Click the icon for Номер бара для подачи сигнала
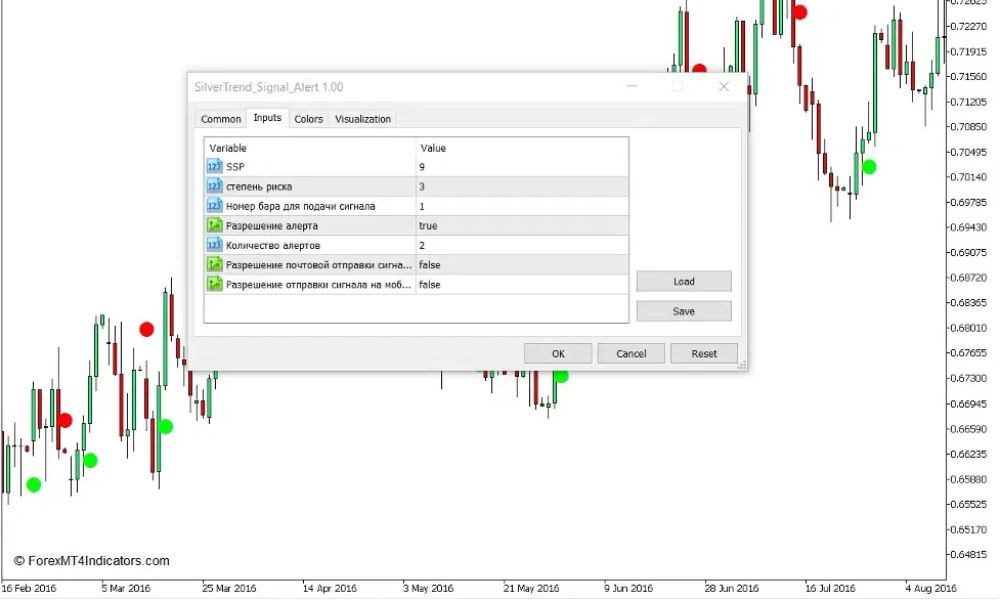This screenshot has width=1000, height=600. pos(214,206)
